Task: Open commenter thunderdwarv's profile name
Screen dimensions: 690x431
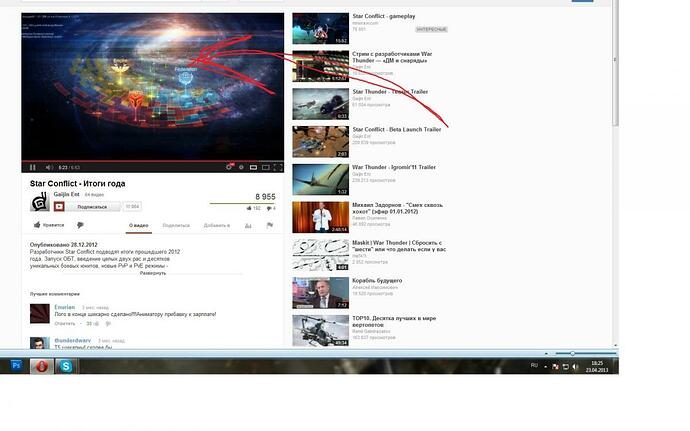Action: [73, 340]
